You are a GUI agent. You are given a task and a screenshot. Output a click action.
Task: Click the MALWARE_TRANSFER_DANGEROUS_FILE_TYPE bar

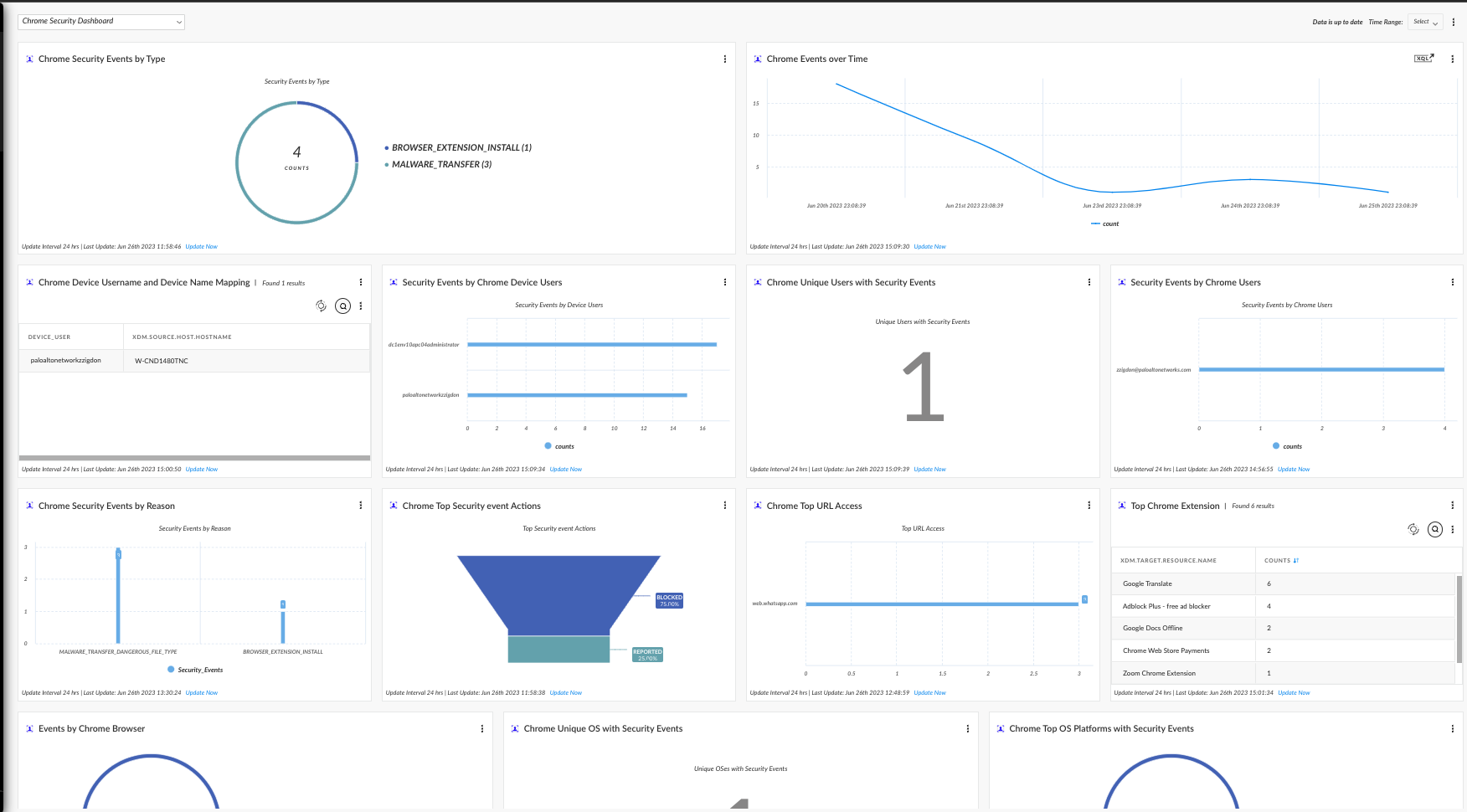coord(118,596)
